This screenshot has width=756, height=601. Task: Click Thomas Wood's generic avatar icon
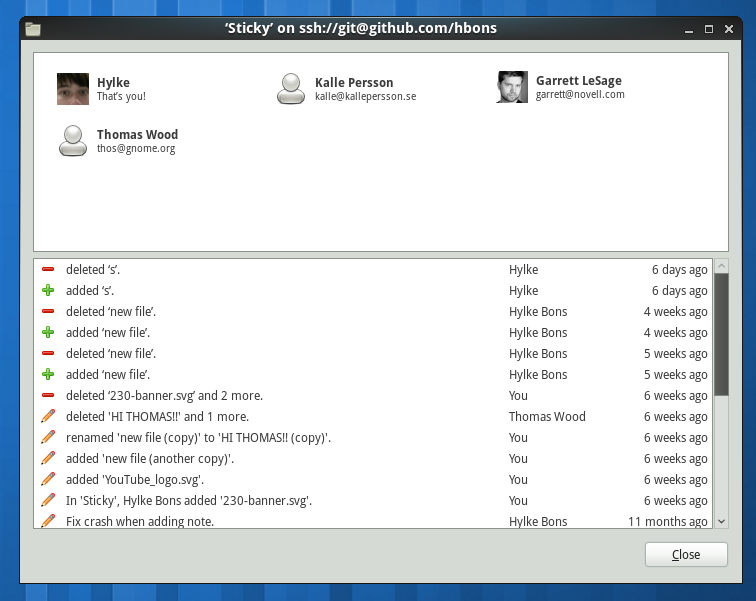(73, 141)
